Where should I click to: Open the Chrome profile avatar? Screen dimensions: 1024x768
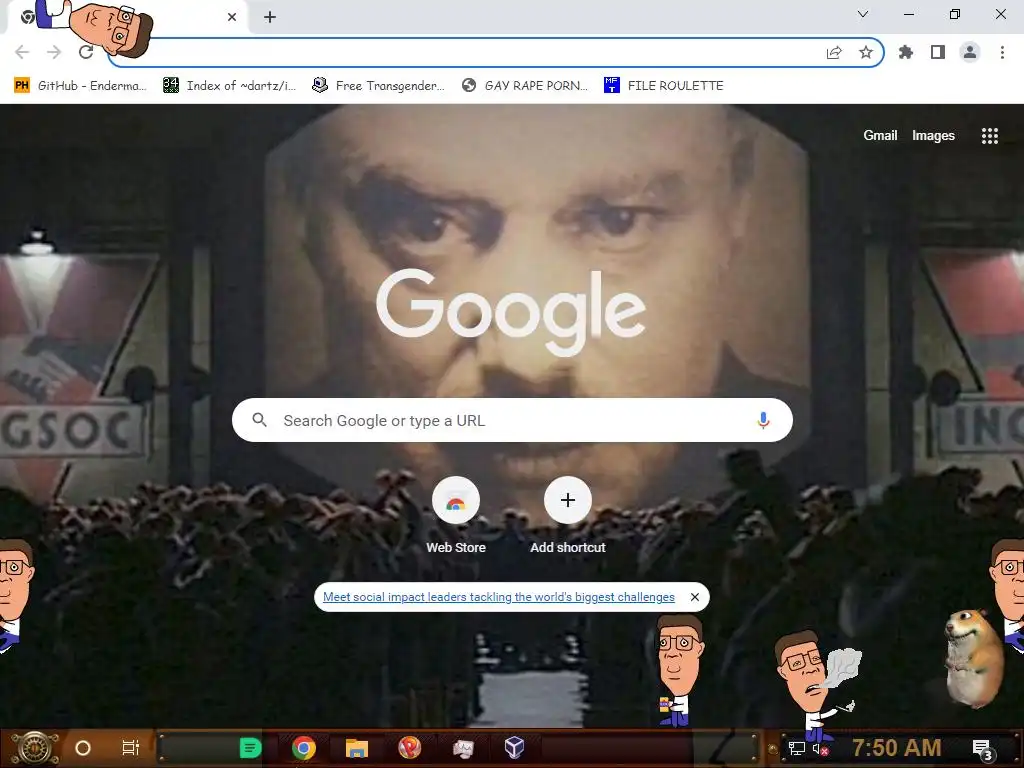tap(970, 52)
